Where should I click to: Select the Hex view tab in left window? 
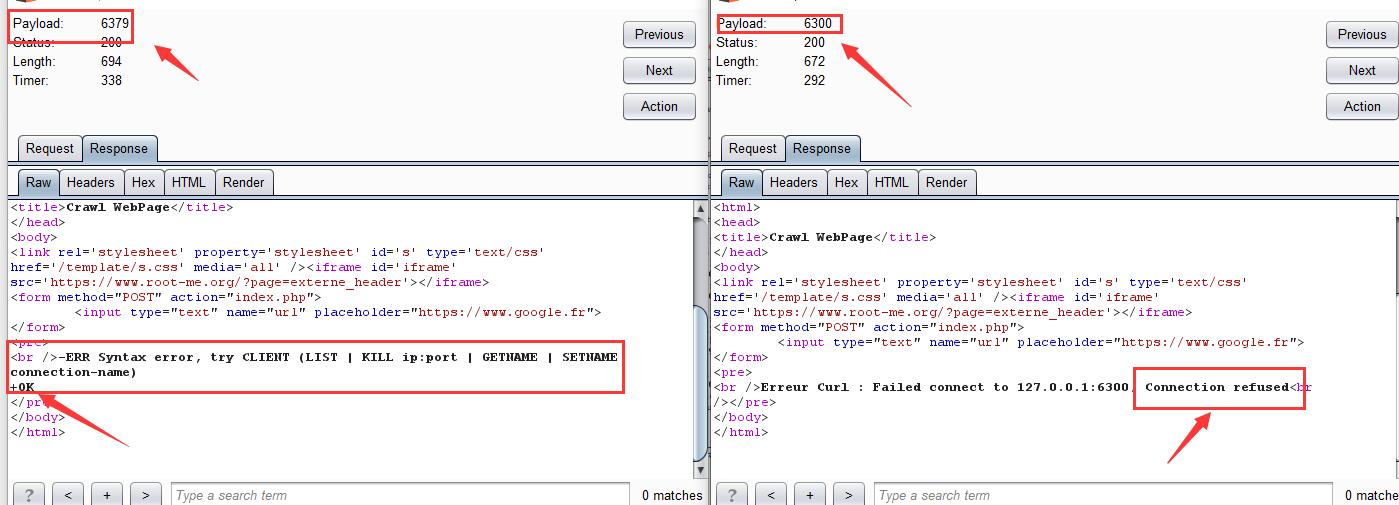click(x=144, y=182)
